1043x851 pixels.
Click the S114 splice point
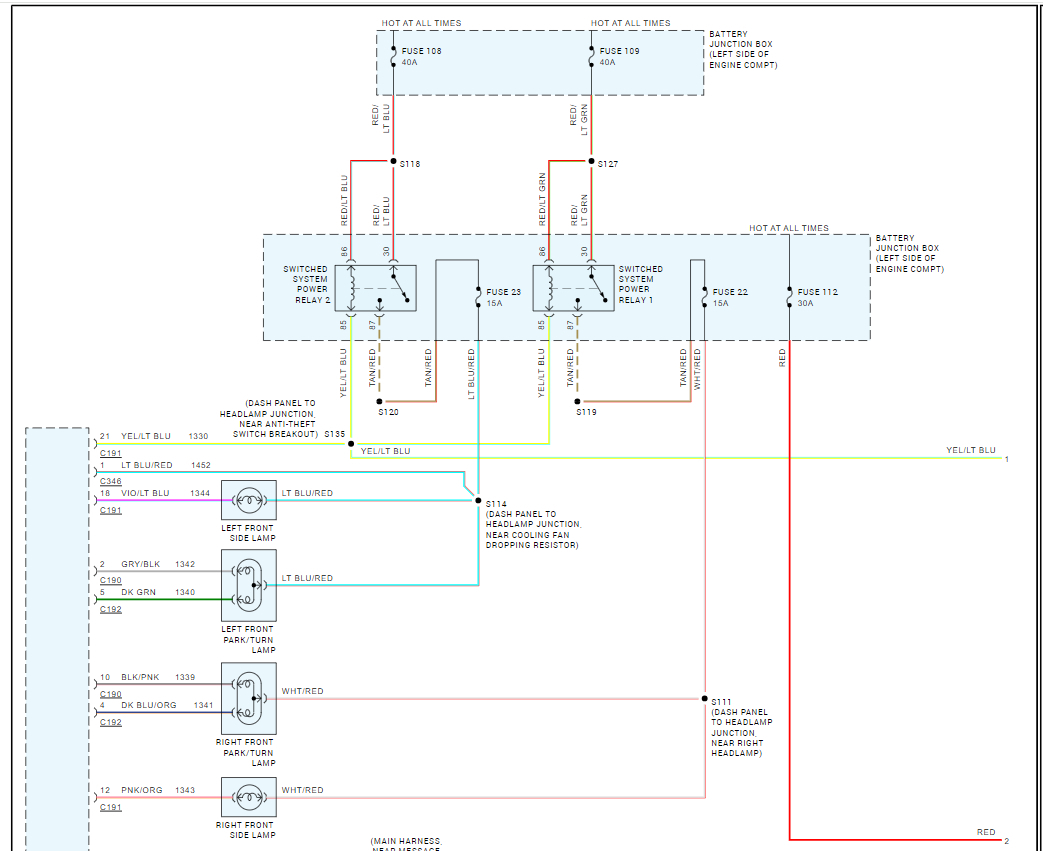pyautogui.click(x=478, y=500)
